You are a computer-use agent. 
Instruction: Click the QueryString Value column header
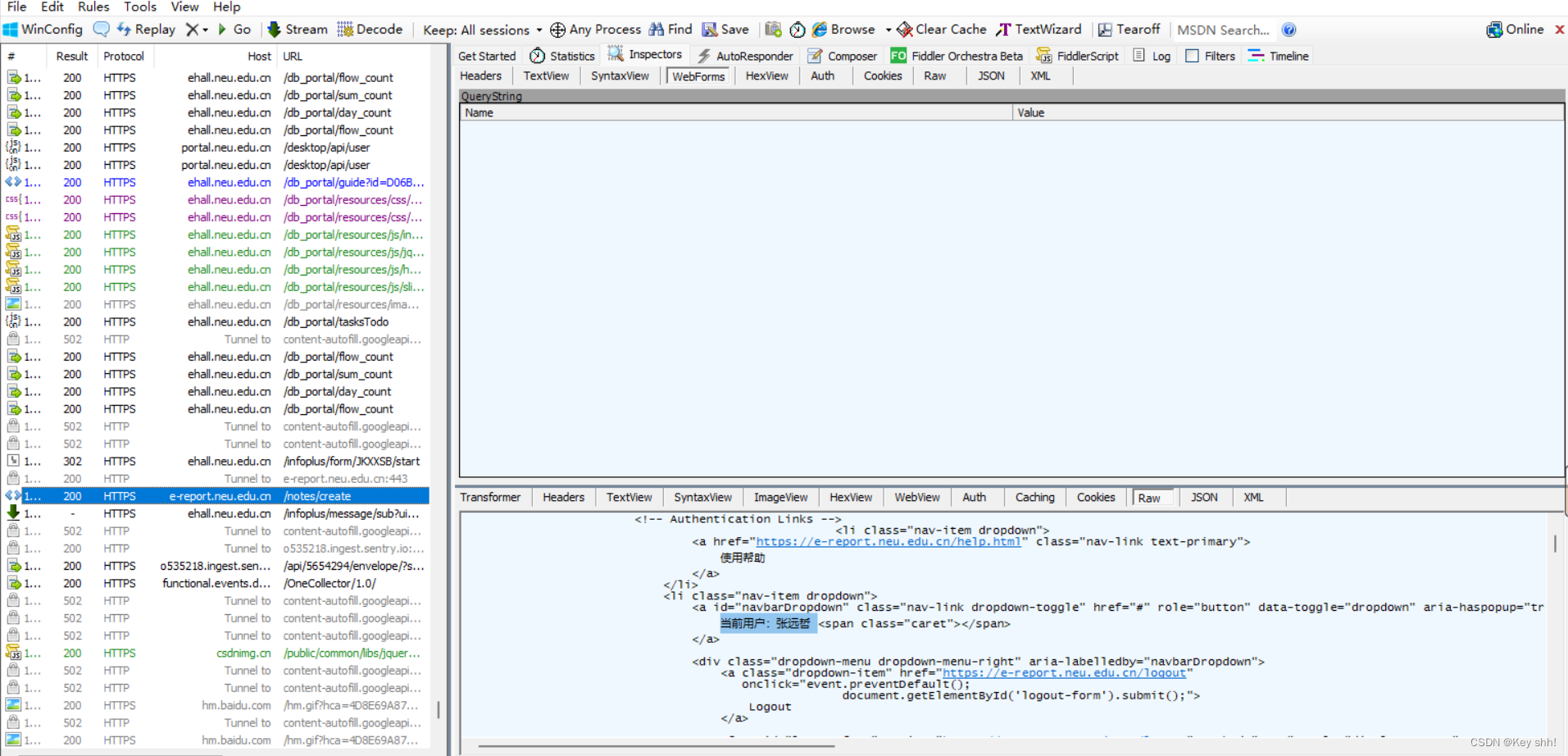click(x=1288, y=112)
